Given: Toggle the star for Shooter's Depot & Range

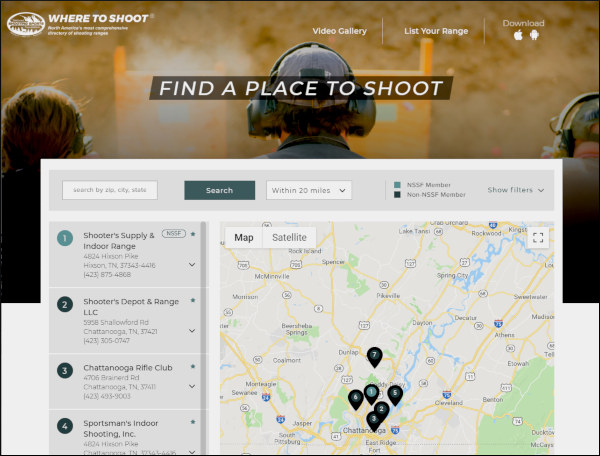Looking at the screenshot, I should [x=193, y=300].
